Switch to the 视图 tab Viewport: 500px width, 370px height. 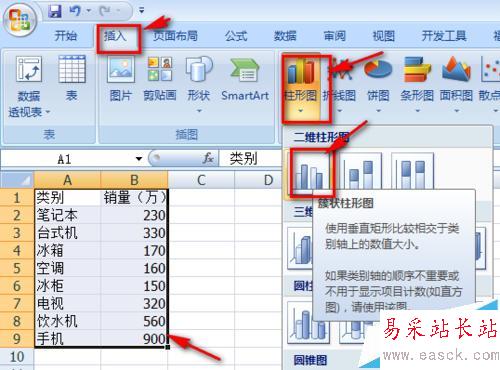tap(384, 36)
